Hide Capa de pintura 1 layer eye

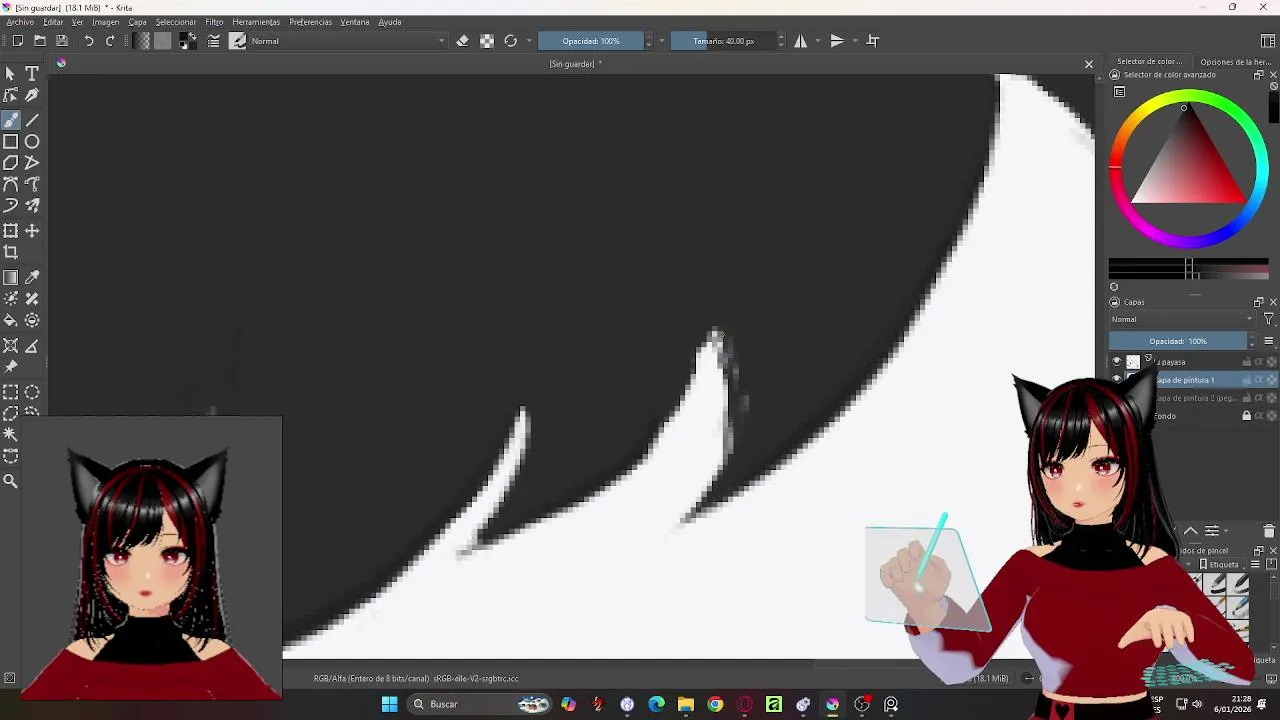pyautogui.click(x=1117, y=380)
